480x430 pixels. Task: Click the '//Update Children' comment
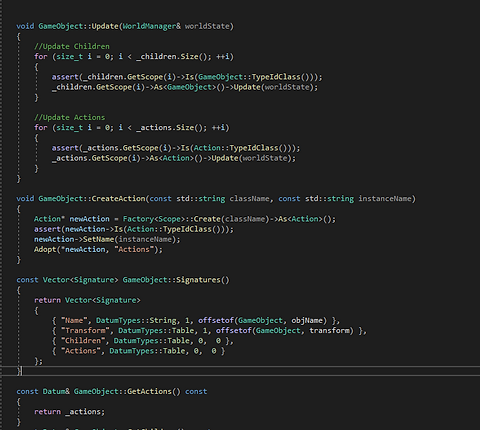pos(72,46)
